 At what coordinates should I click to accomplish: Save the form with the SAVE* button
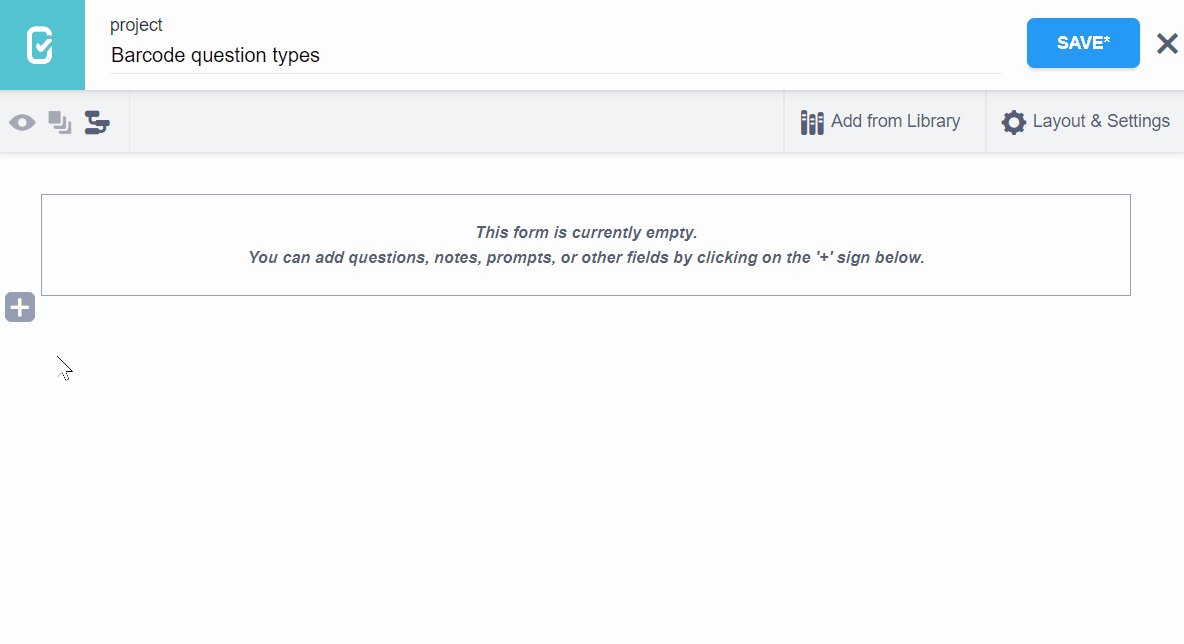coord(1083,43)
